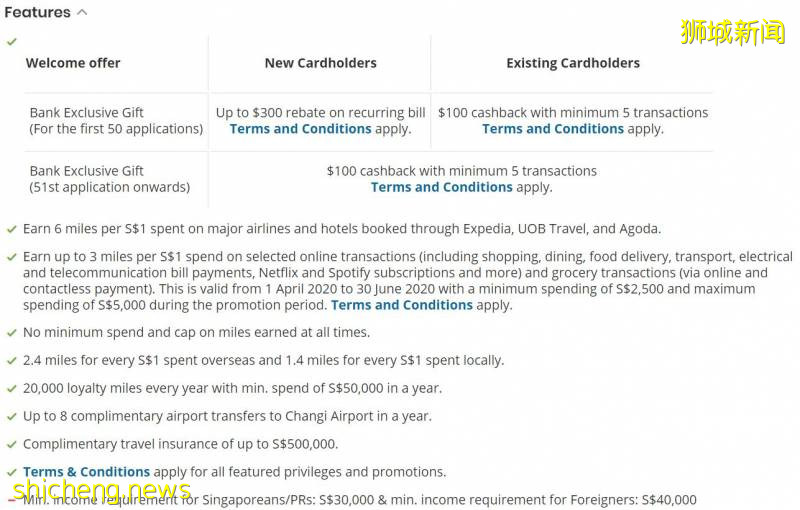Open Terms and Conditions for 51st application onwards
This screenshot has width=800, height=510.
[x=441, y=187]
